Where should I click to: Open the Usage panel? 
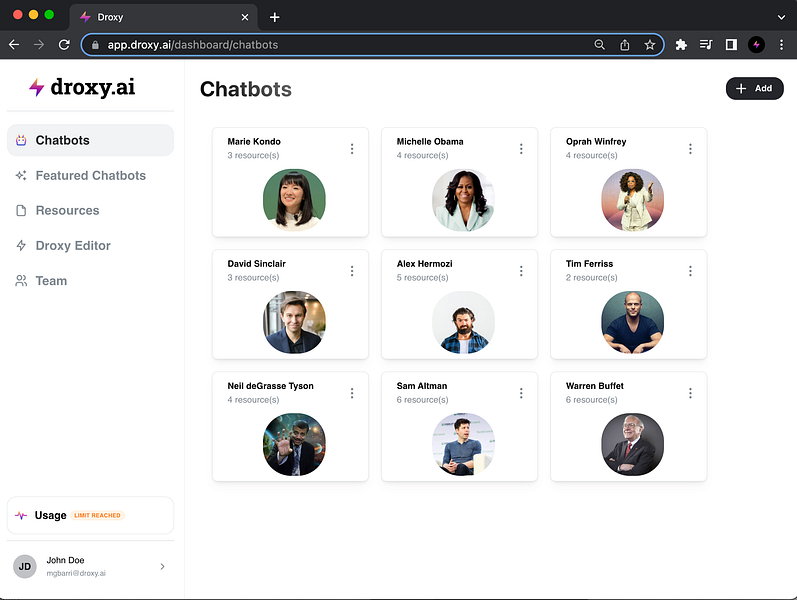pyautogui.click(x=90, y=516)
